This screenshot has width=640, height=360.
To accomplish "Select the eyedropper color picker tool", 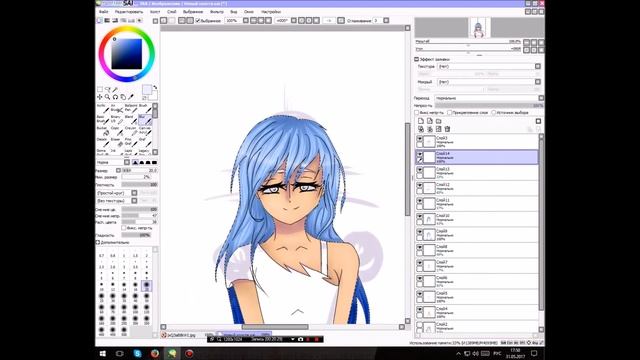I will (x=131, y=97).
